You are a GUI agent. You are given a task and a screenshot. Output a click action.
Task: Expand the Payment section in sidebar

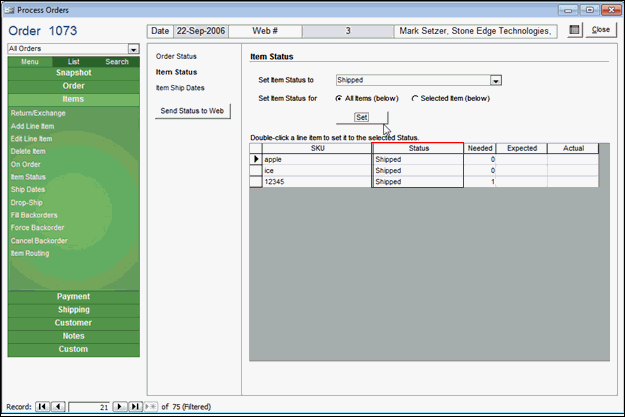pos(73,296)
